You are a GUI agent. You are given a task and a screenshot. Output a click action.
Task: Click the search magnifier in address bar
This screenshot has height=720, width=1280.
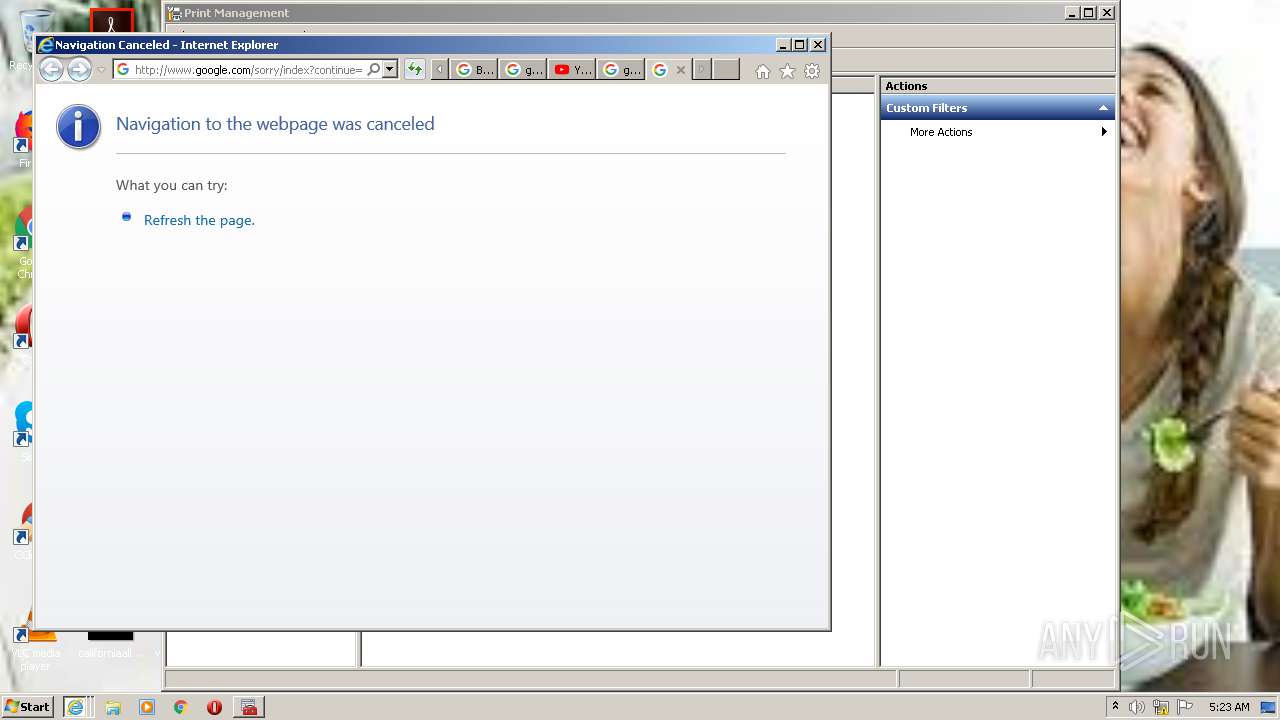point(374,70)
